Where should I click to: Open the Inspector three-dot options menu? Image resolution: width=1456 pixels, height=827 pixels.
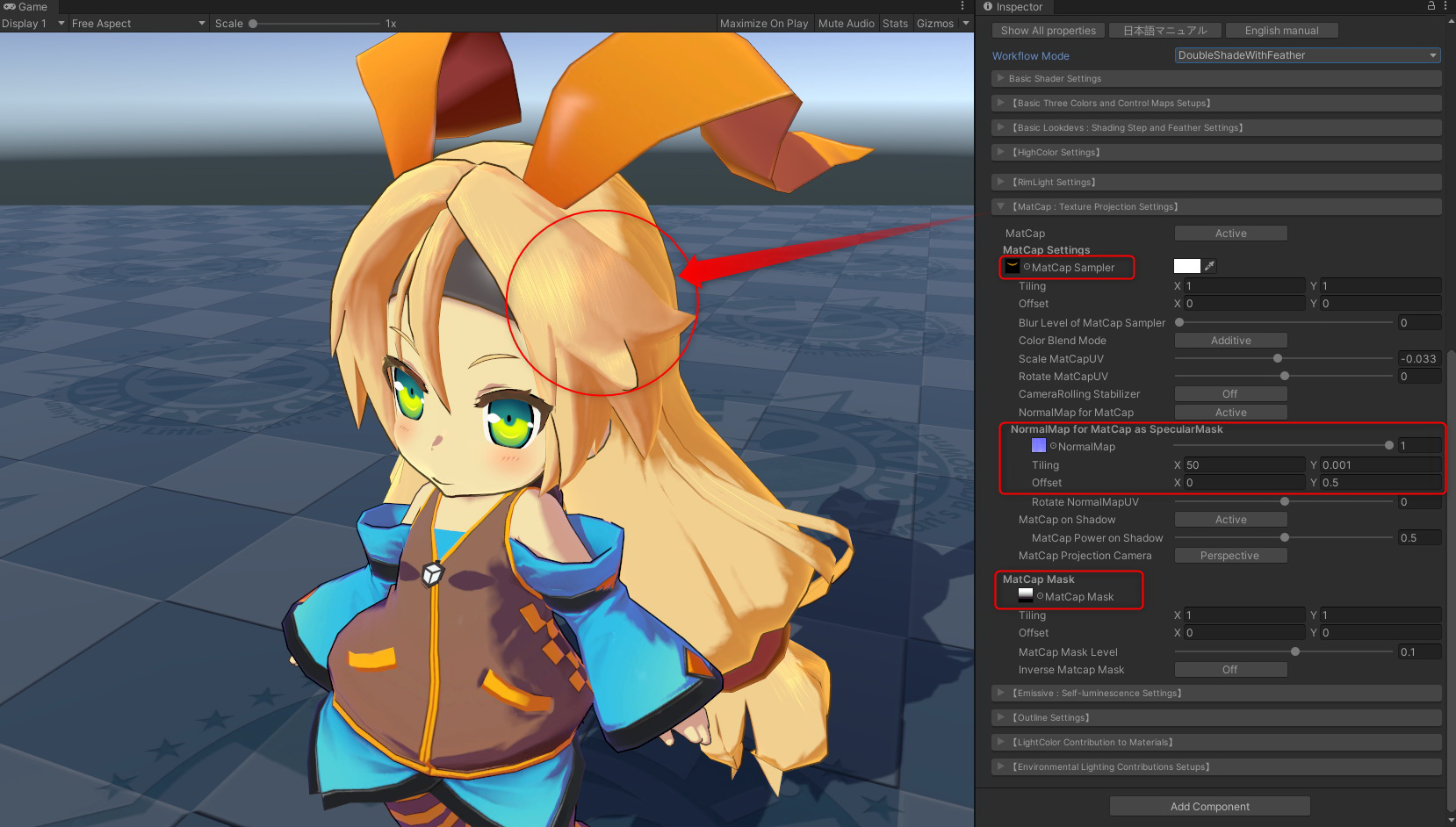1445,6
